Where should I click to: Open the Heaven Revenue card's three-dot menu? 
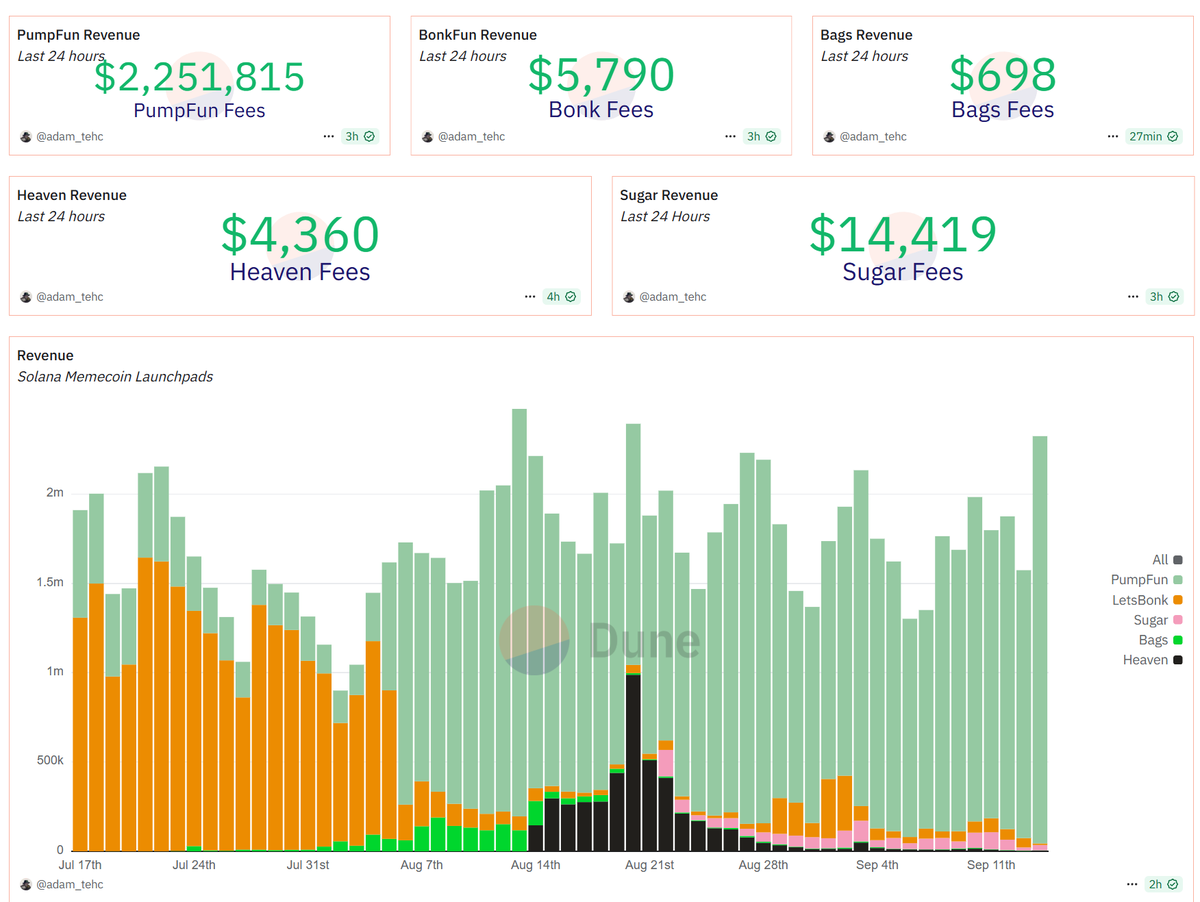tap(529, 297)
